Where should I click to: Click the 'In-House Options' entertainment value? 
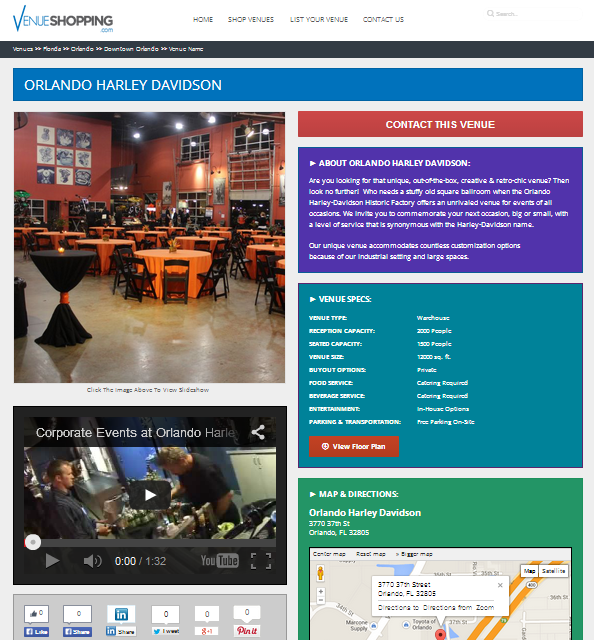443,409
